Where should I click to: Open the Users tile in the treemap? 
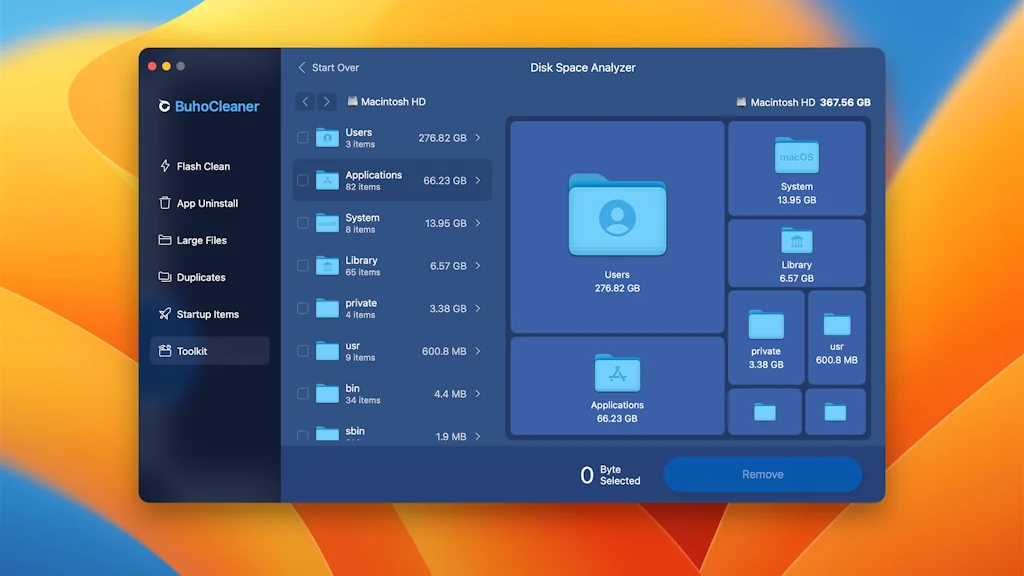click(616, 227)
